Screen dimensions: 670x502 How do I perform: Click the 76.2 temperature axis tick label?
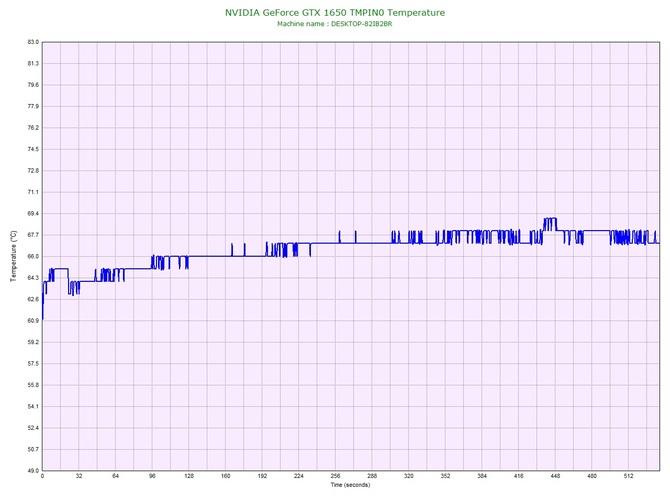33,128
